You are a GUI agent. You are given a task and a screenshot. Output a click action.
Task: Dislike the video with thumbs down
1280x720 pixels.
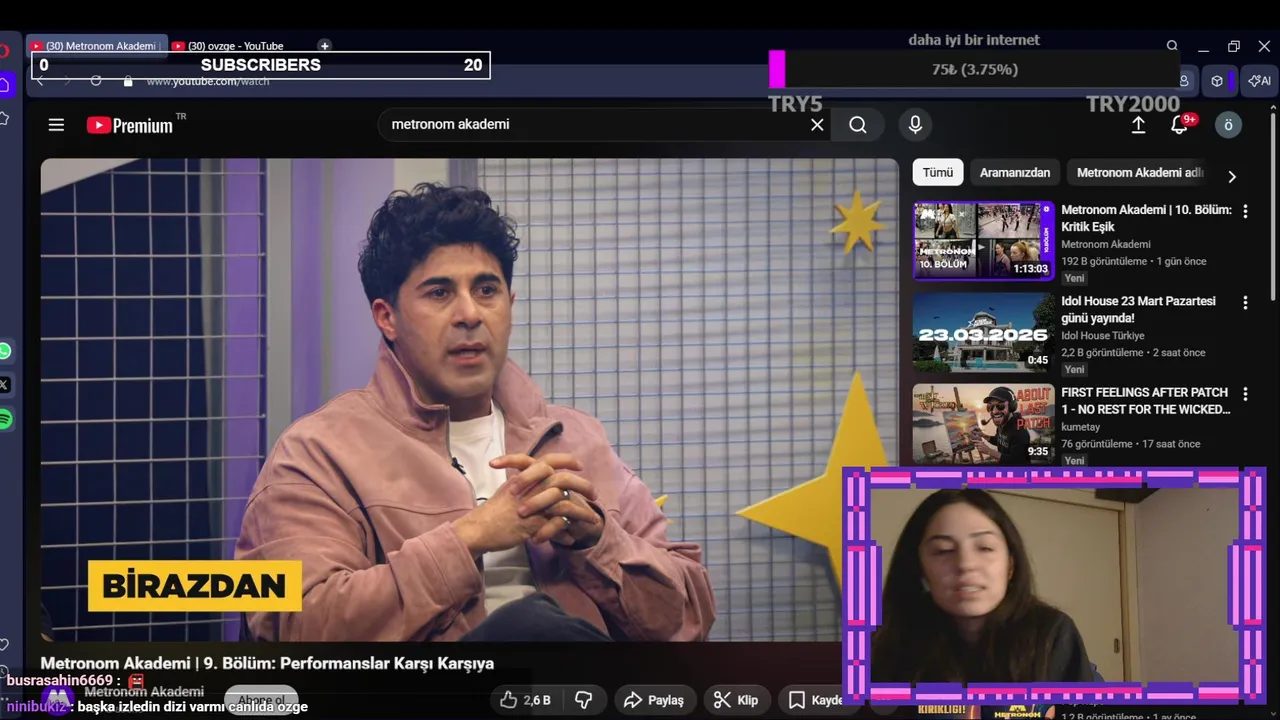(584, 700)
